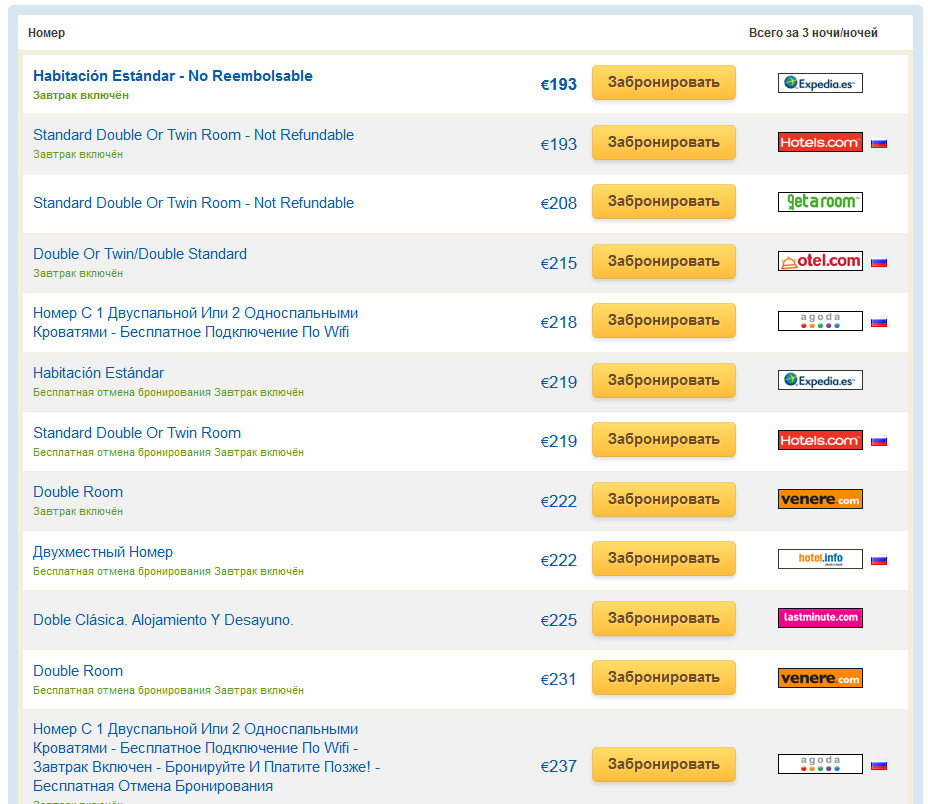Click the €231 price link

559,679
